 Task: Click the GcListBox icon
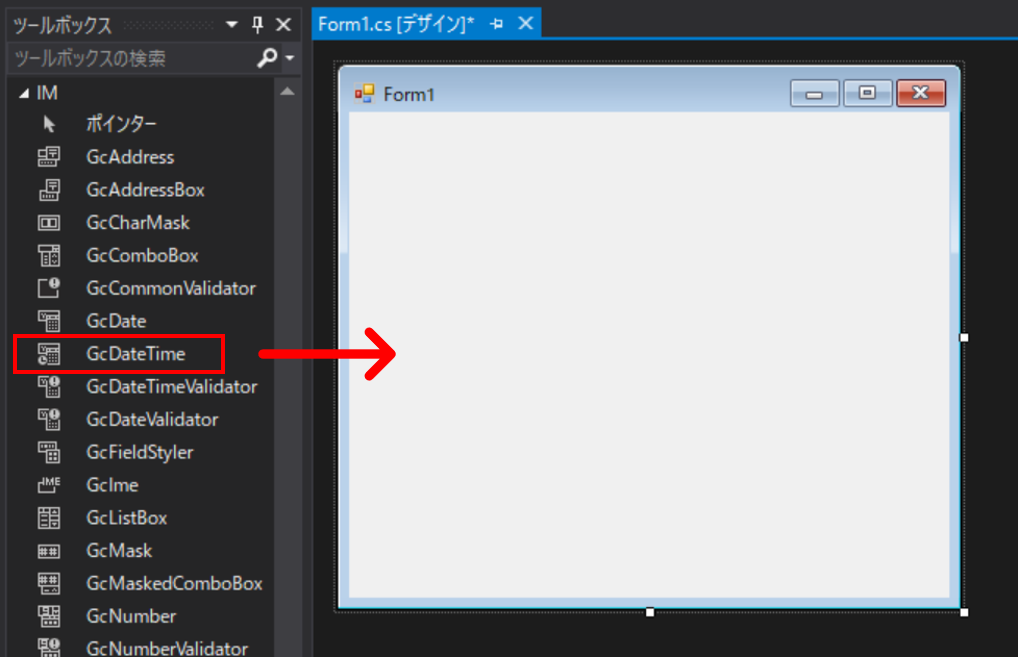(x=49, y=517)
